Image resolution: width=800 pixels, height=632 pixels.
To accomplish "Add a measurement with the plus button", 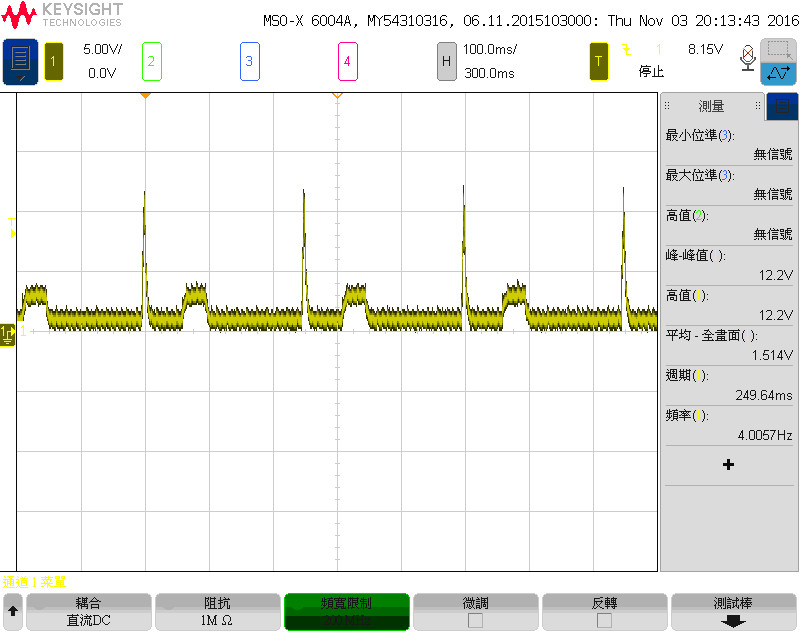I will [729, 465].
